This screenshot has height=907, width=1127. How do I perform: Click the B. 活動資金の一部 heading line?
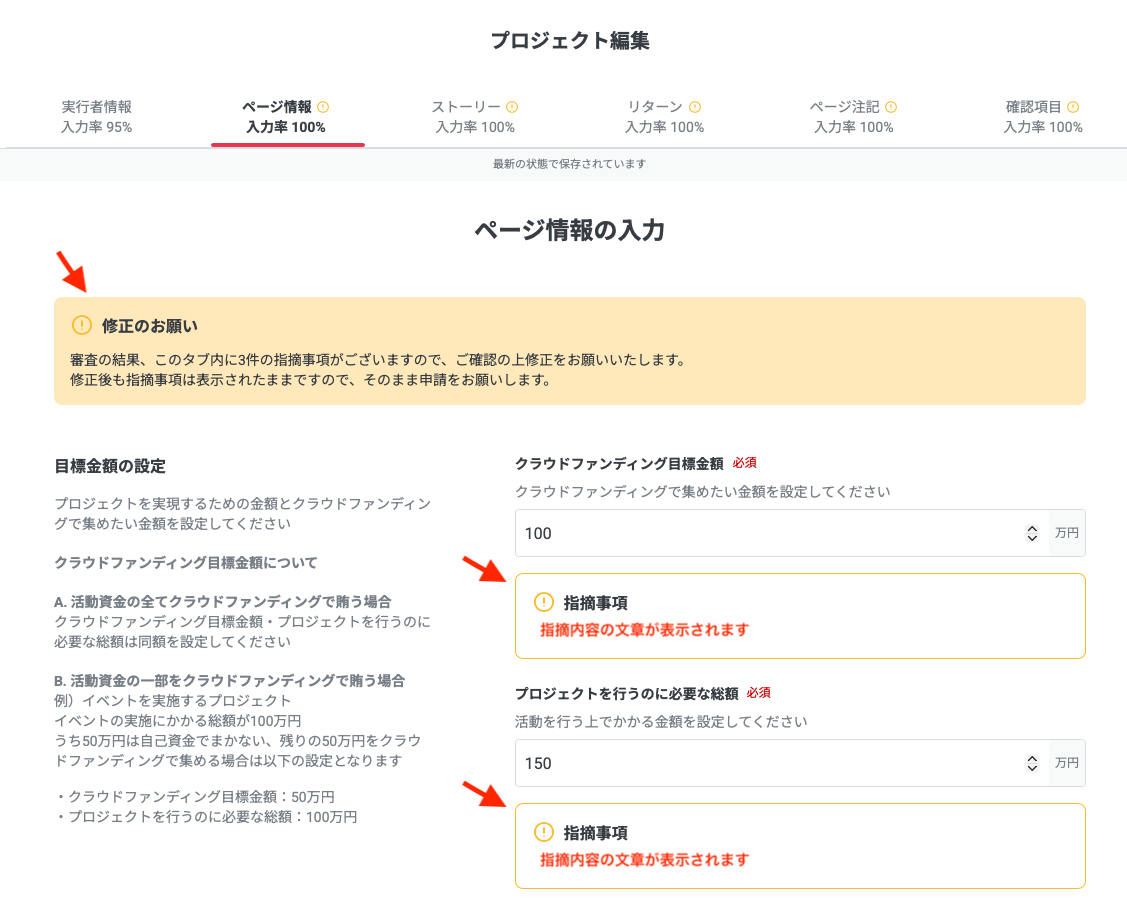tap(230, 681)
